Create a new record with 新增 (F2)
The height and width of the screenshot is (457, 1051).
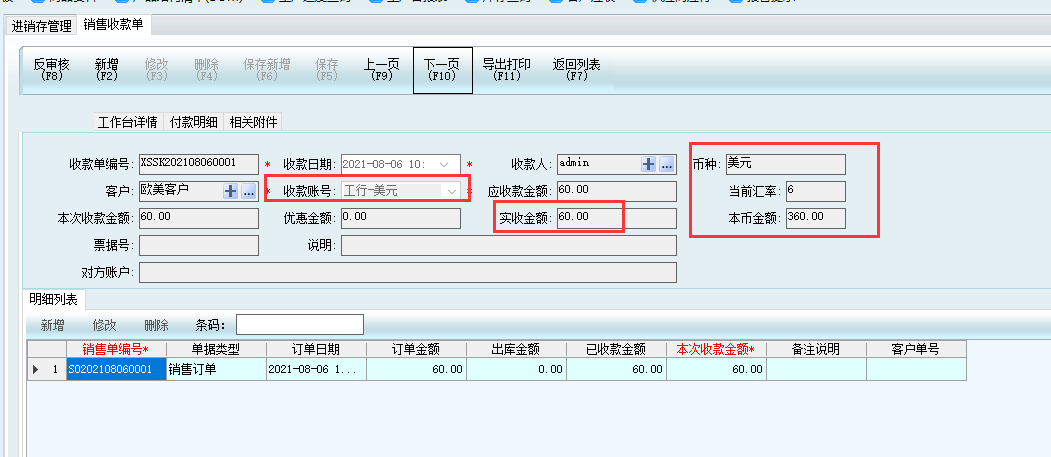point(107,69)
